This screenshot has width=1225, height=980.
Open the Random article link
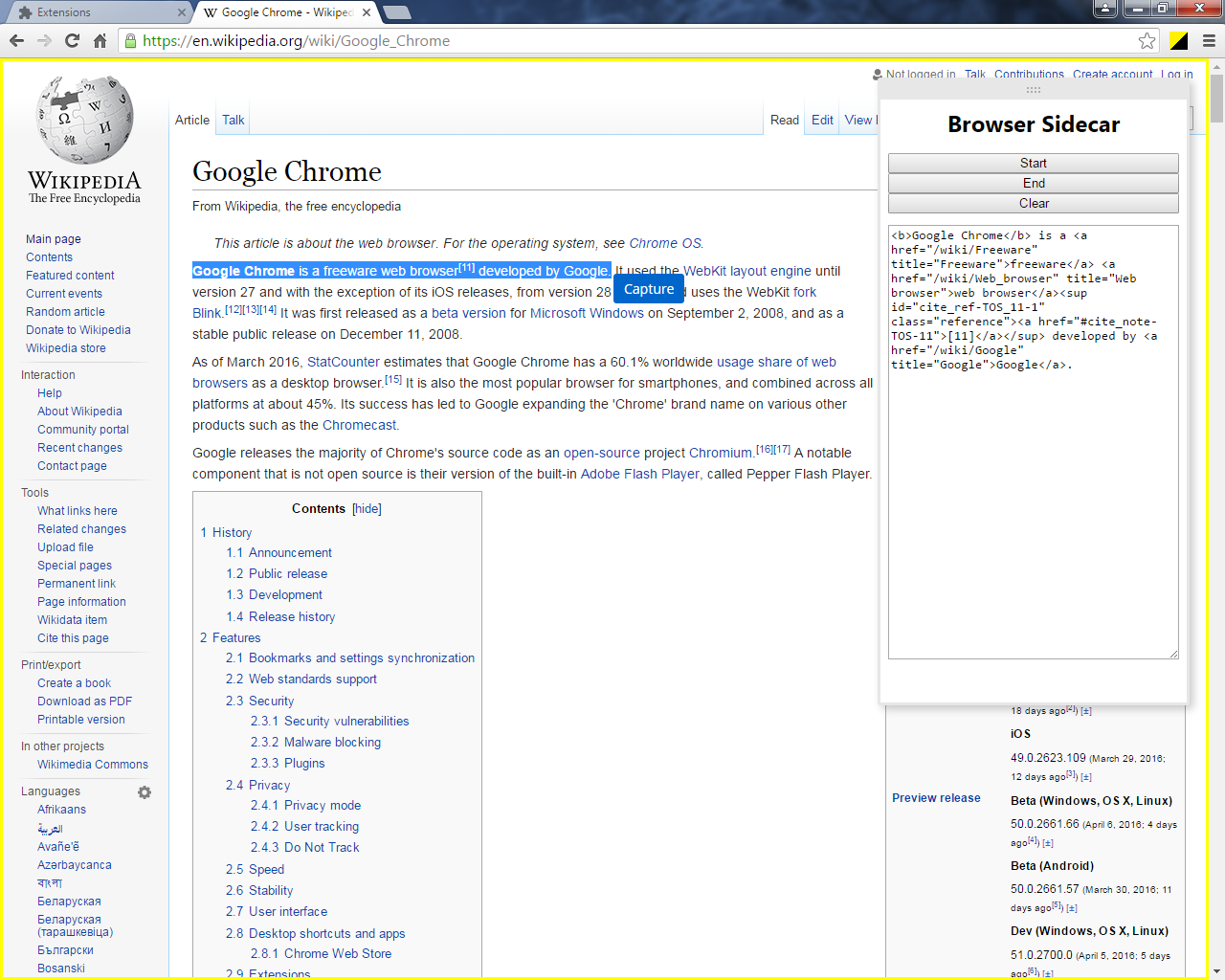[x=65, y=312]
